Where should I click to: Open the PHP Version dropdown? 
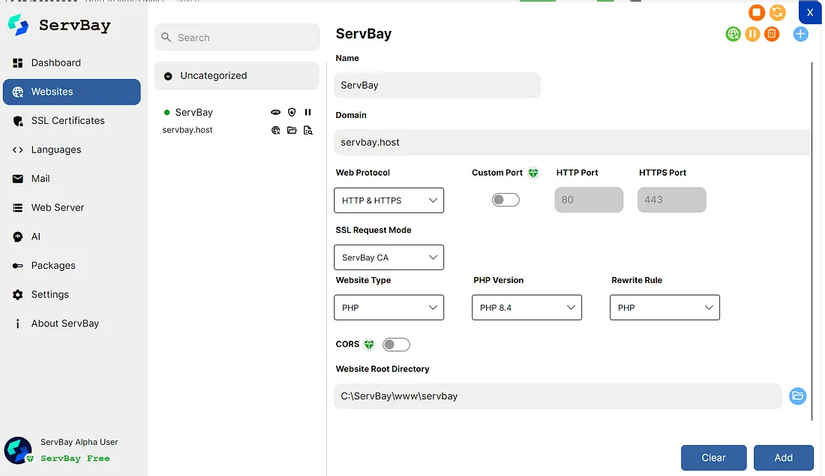[527, 308]
